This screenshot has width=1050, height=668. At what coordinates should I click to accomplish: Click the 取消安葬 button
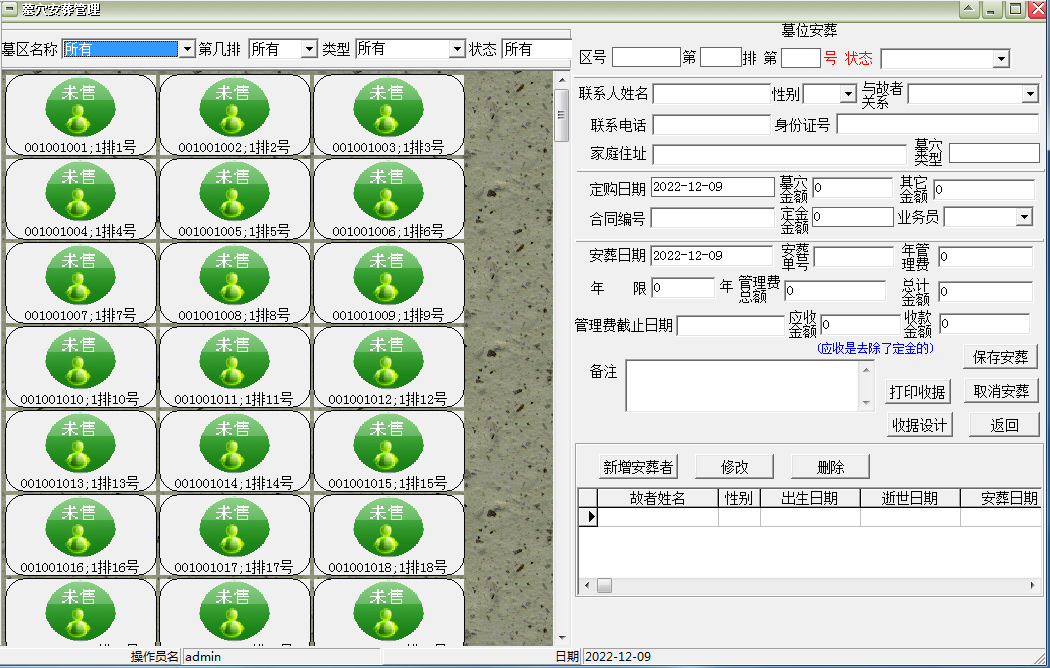click(x=1001, y=392)
